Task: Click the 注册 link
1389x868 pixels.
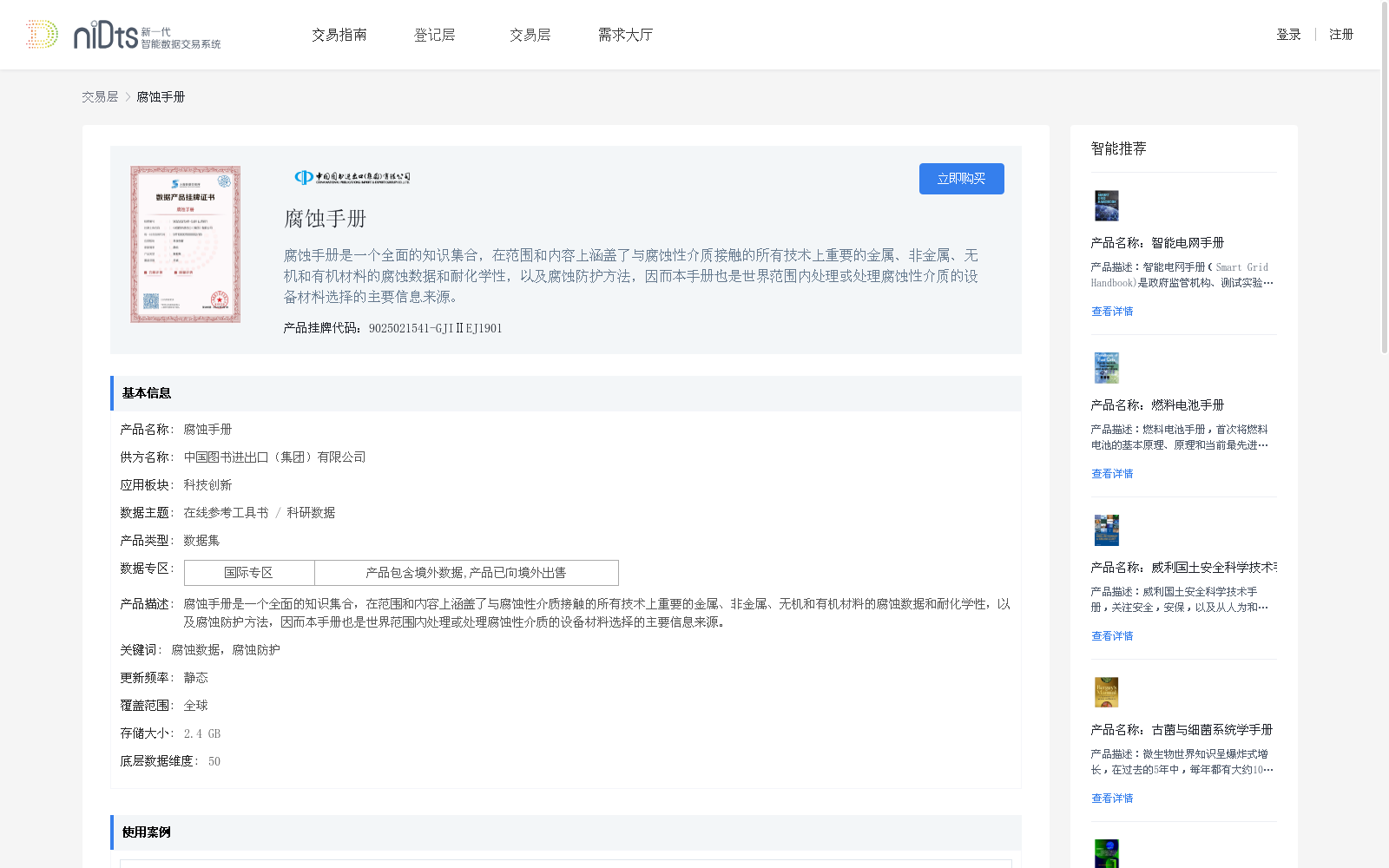Action: coord(1341,35)
